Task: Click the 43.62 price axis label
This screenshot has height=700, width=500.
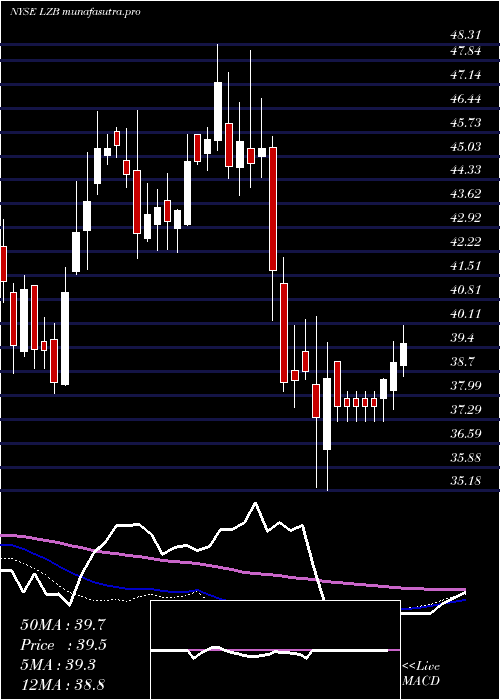Action: coord(466,194)
